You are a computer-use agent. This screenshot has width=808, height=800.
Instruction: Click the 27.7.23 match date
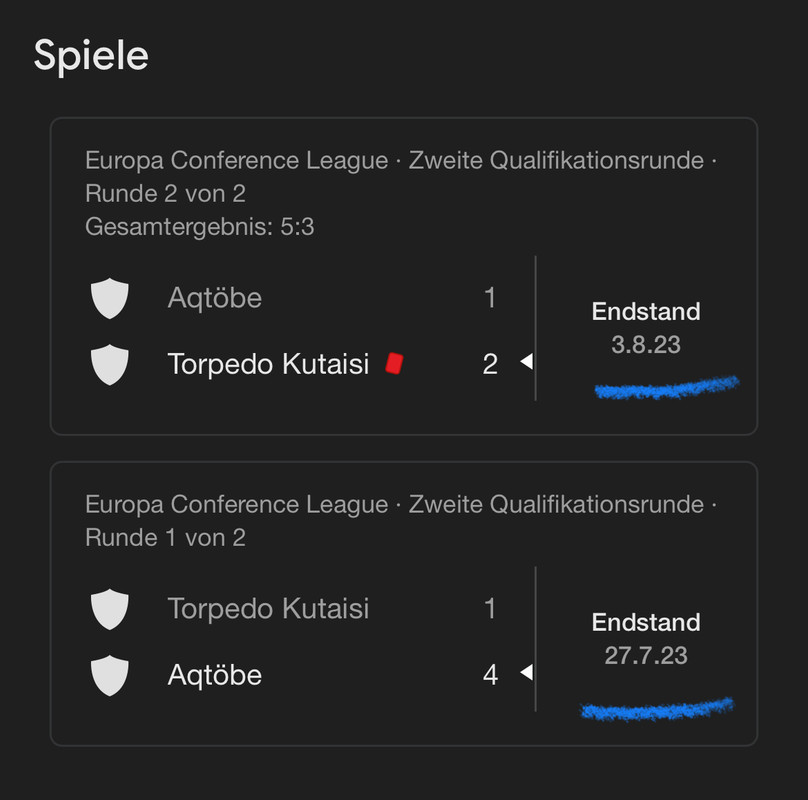pos(646,656)
